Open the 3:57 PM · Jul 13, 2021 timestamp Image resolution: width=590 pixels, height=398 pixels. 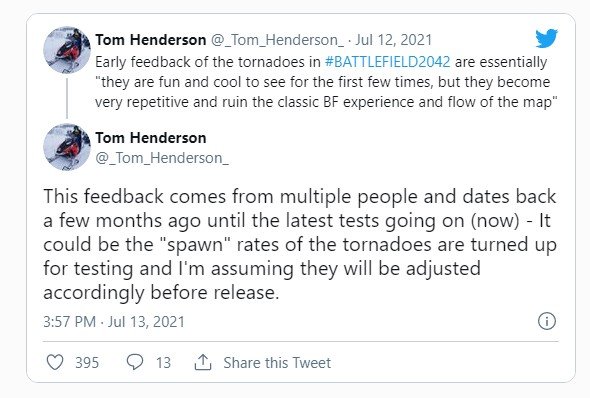click(x=114, y=322)
